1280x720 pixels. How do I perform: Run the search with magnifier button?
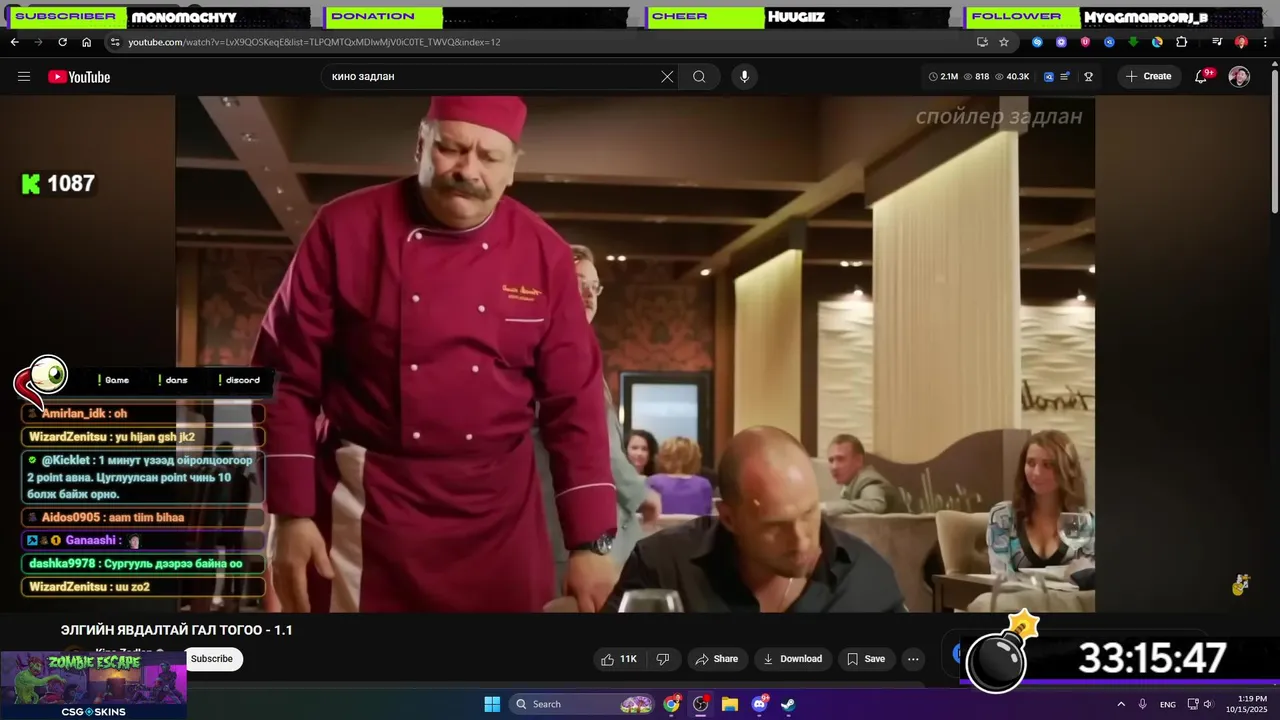point(699,77)
